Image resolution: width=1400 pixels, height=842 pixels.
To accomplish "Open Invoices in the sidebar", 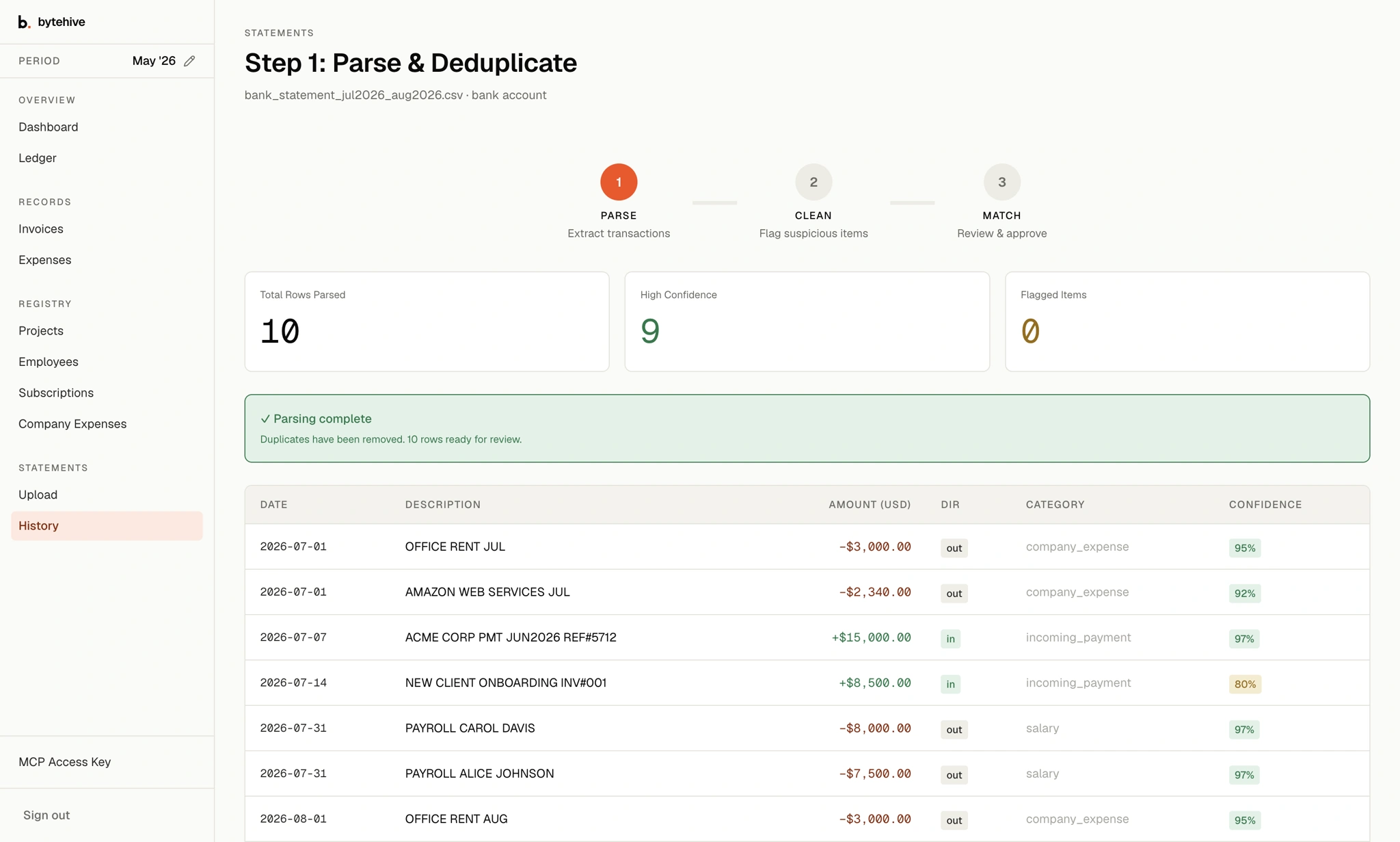I will point(41,229).
